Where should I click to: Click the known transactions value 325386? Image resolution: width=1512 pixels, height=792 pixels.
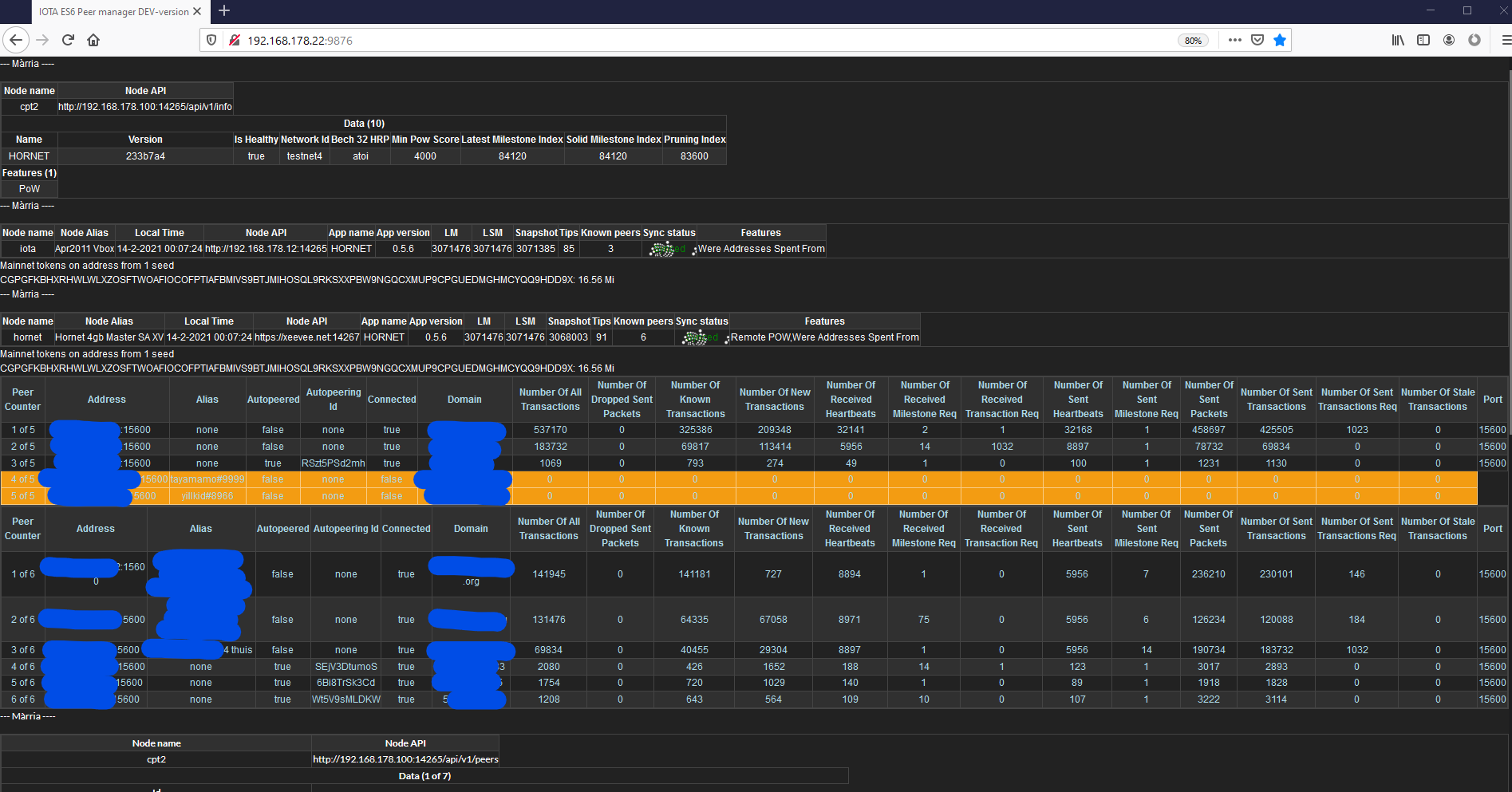696,430
